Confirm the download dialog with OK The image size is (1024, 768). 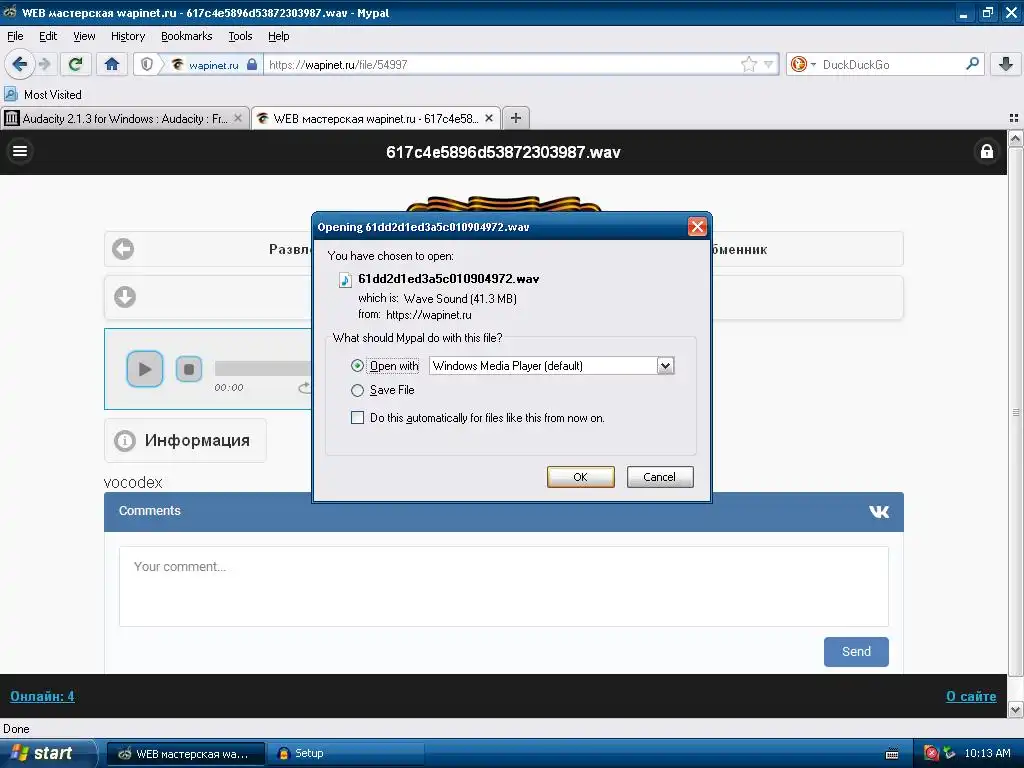click(581, 477)
